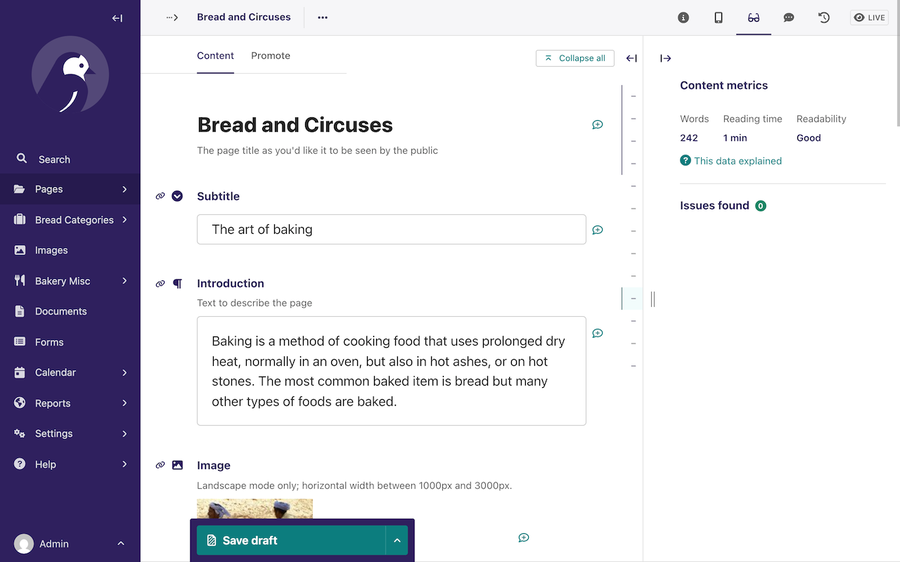Viewport: 900px width, 562px height.
Task: Add a comment to the Introduction field
Action: [597, 334]
